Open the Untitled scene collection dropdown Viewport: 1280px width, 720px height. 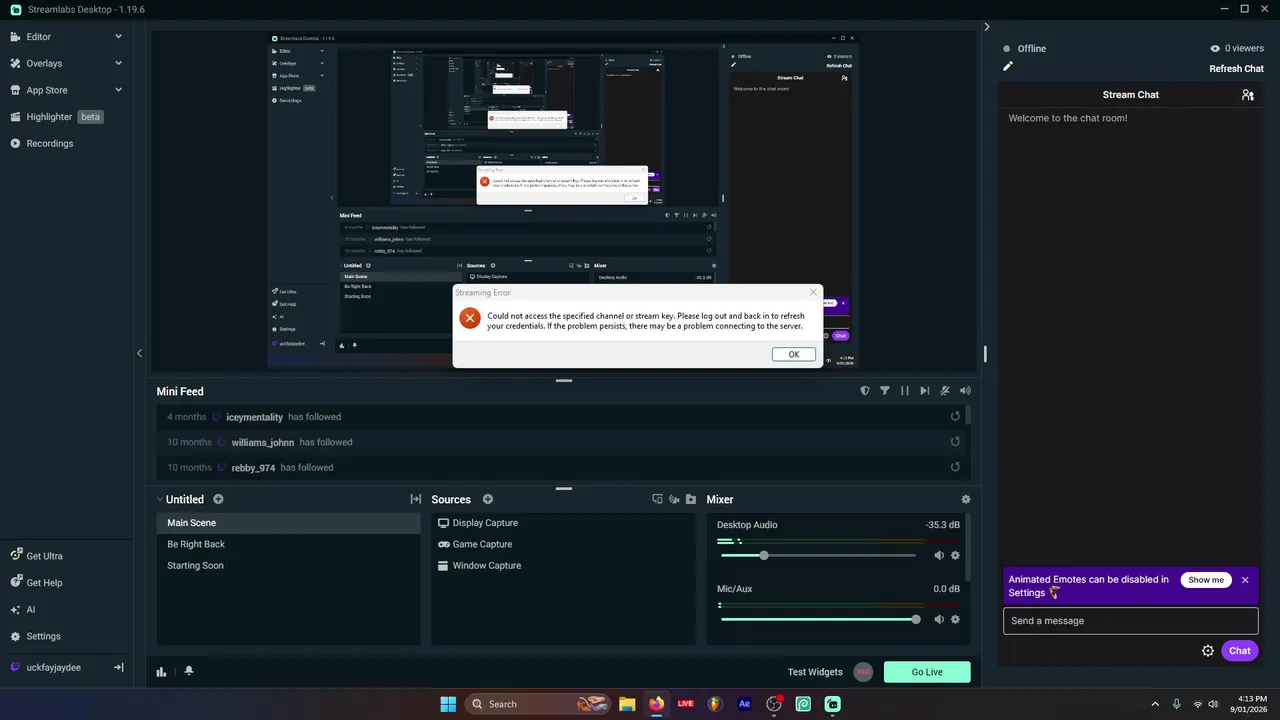[x=180, y=499]
